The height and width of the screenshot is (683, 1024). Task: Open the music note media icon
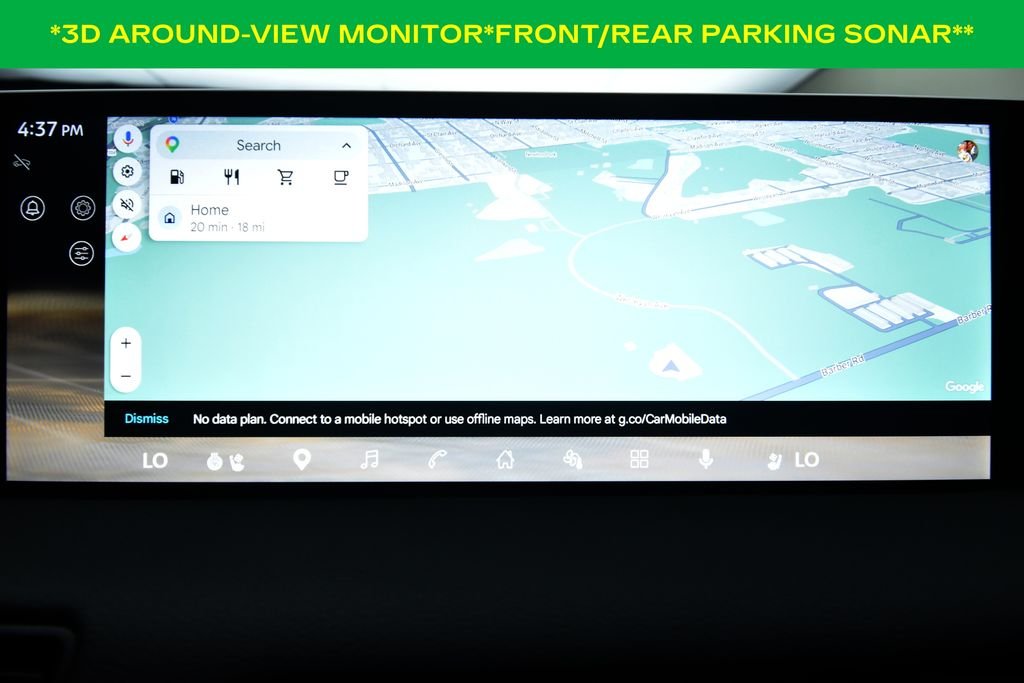pos(370,460)
